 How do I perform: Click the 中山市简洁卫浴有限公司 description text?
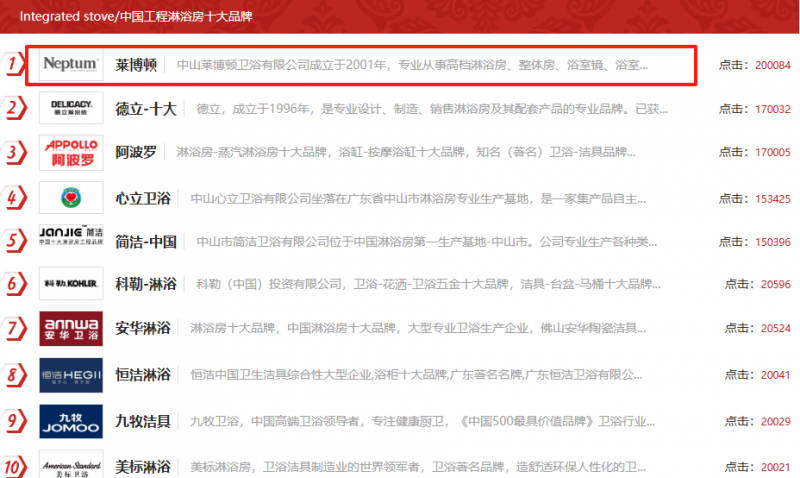click(x=427, y=242)
